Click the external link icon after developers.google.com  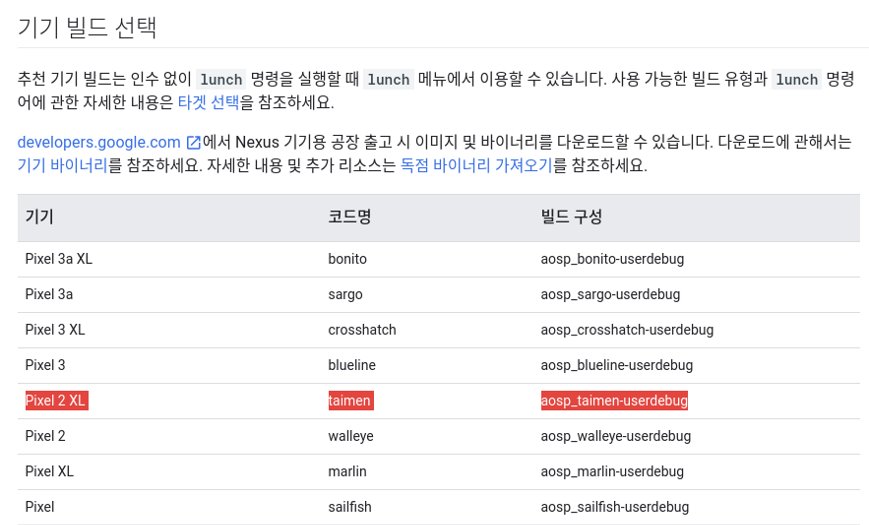click(x=193, y=142)
